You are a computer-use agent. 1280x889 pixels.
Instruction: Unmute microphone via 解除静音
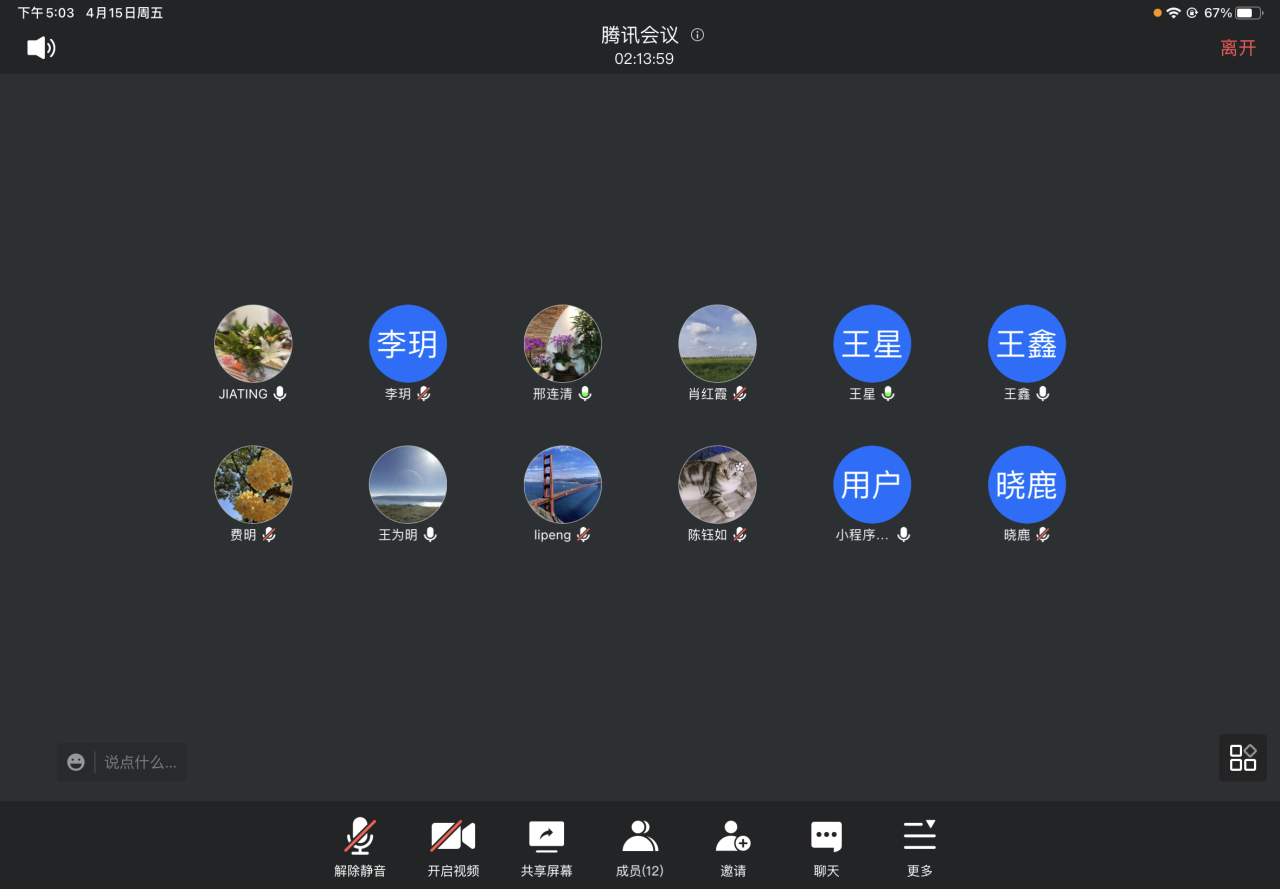pyautogui.click(x=360, y=846)
